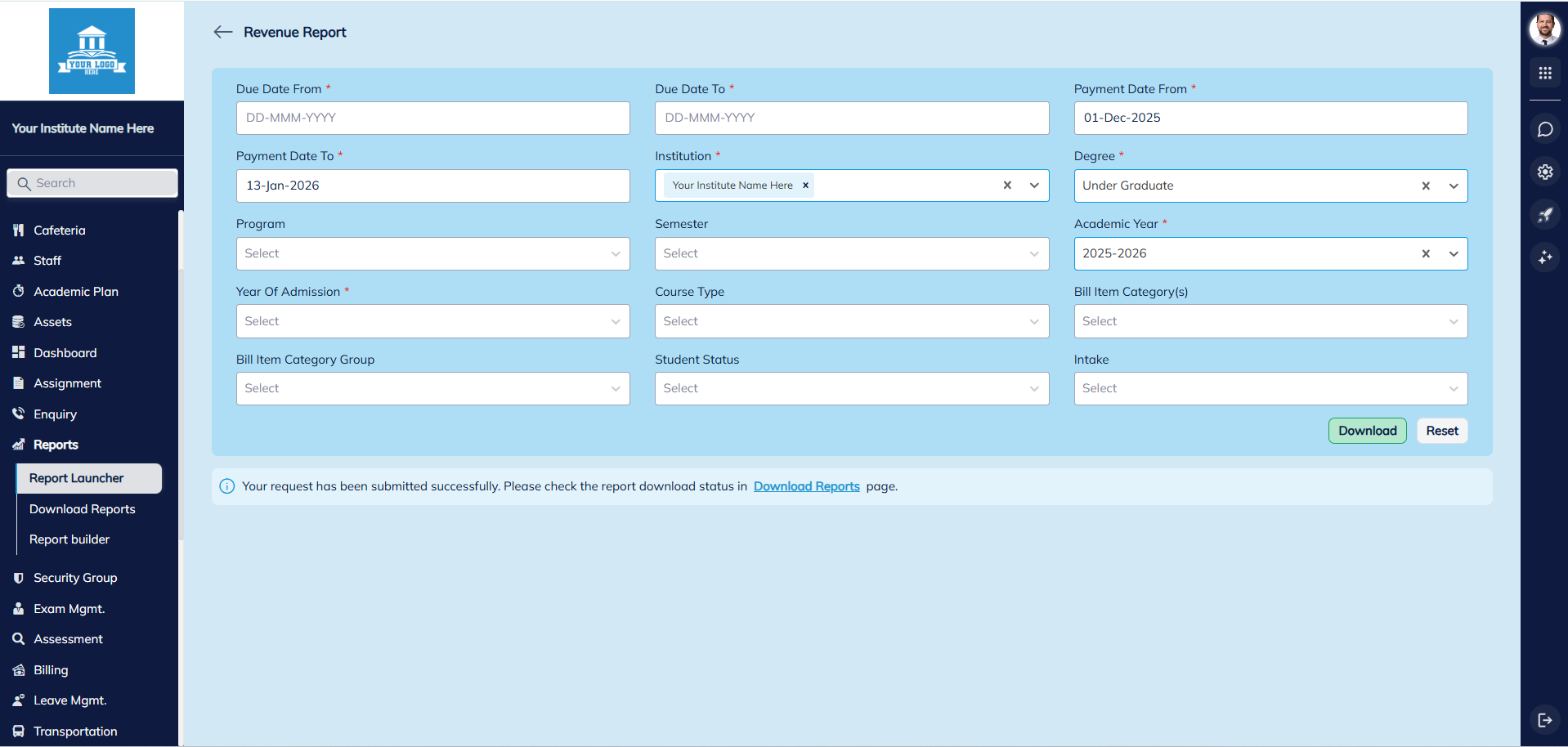
Task: Open the Report builder
Action: (69, 539)
